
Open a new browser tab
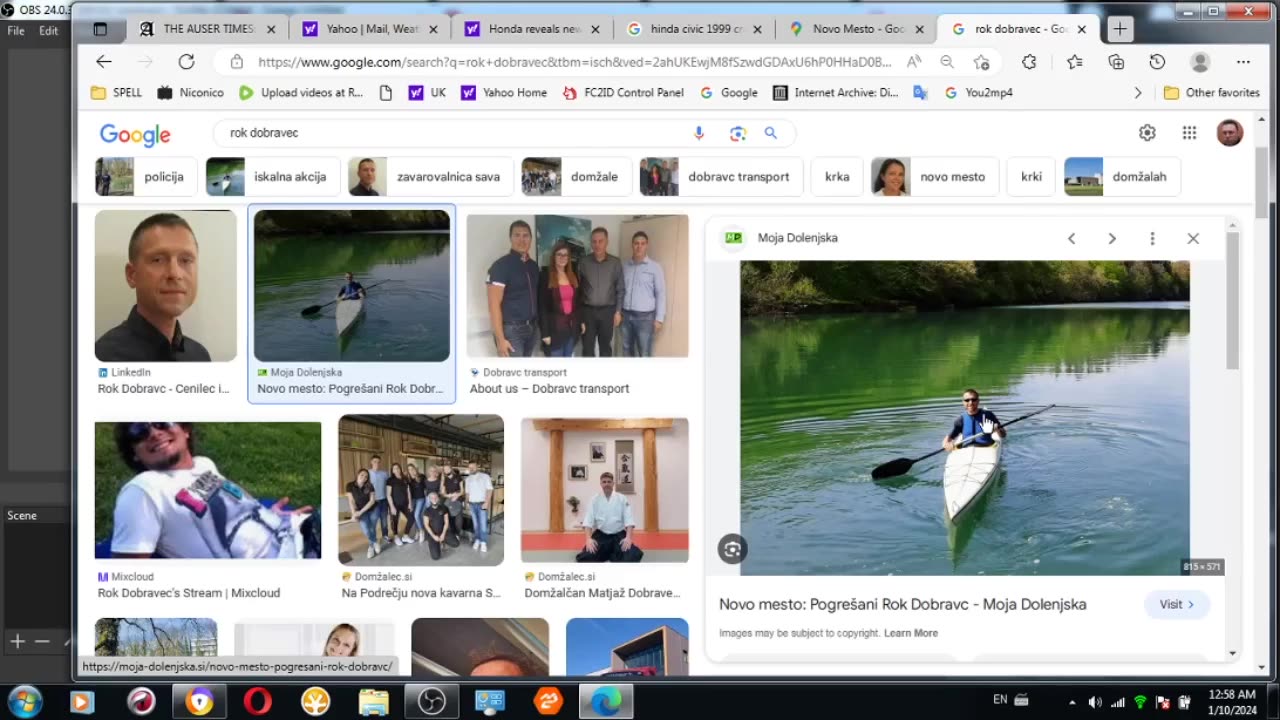(x=1120, y=29)
